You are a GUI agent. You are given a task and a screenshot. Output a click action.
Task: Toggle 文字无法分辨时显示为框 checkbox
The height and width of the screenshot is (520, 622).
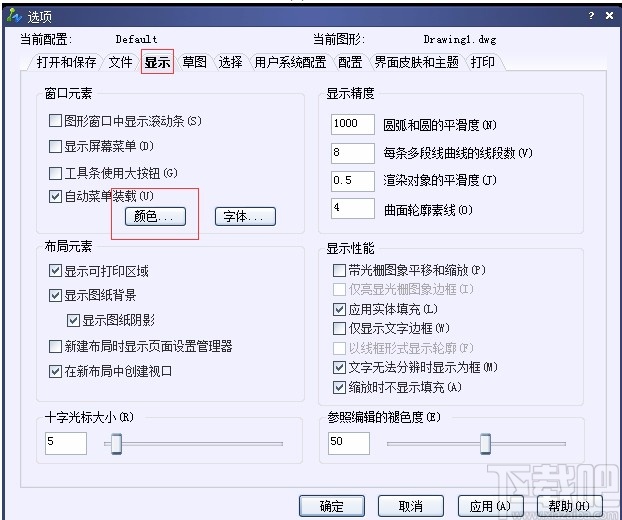[339, 367]
